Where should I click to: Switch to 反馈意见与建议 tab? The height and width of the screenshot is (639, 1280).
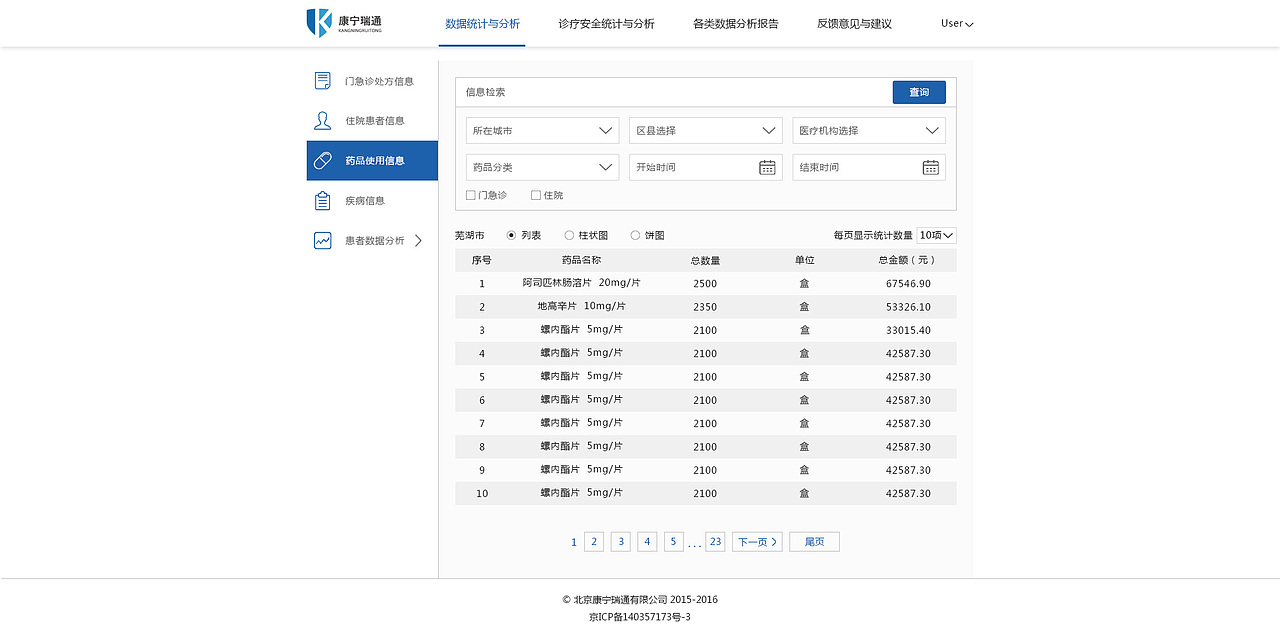[x=854, y=23]
